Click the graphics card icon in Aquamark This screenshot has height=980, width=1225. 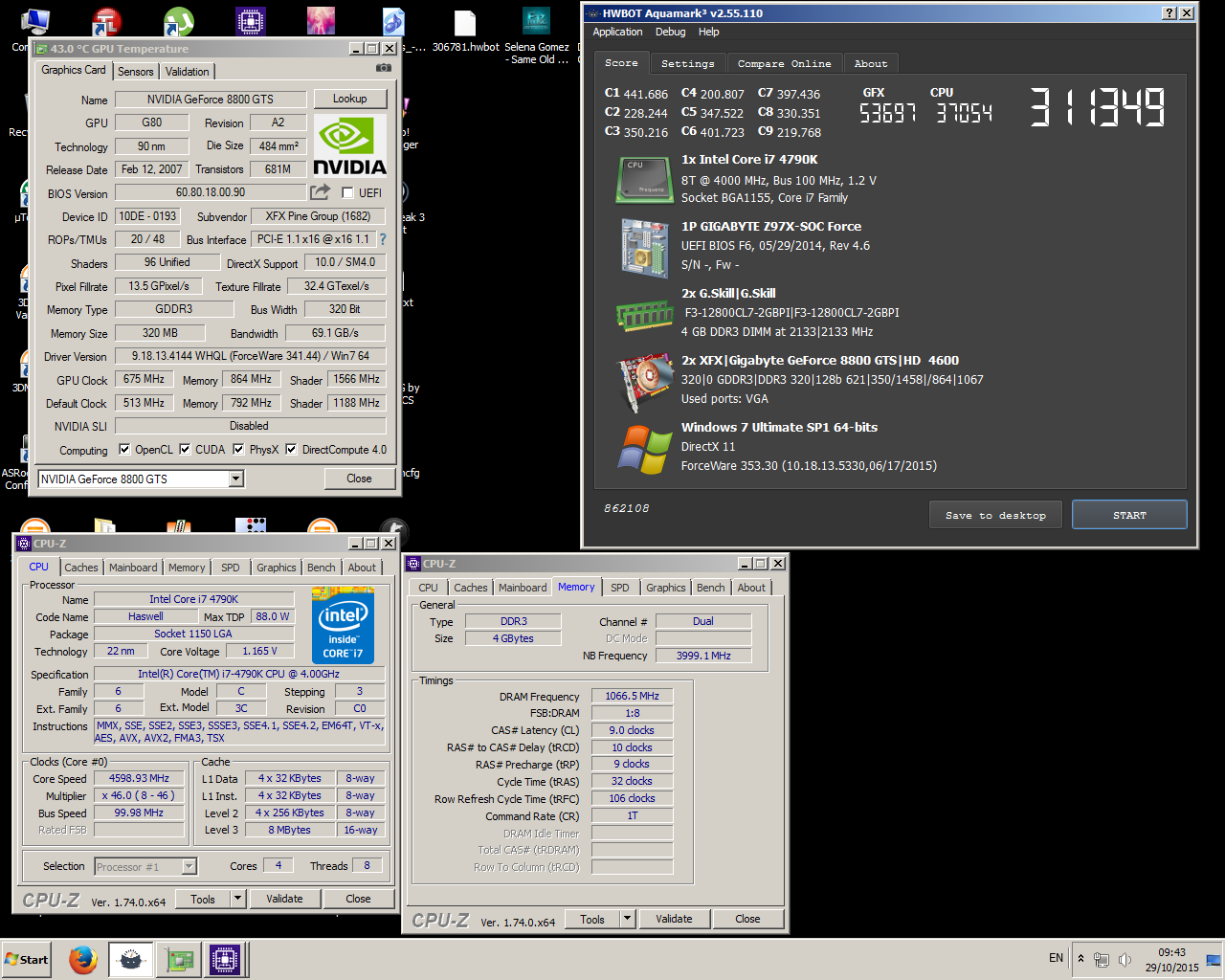645,382
